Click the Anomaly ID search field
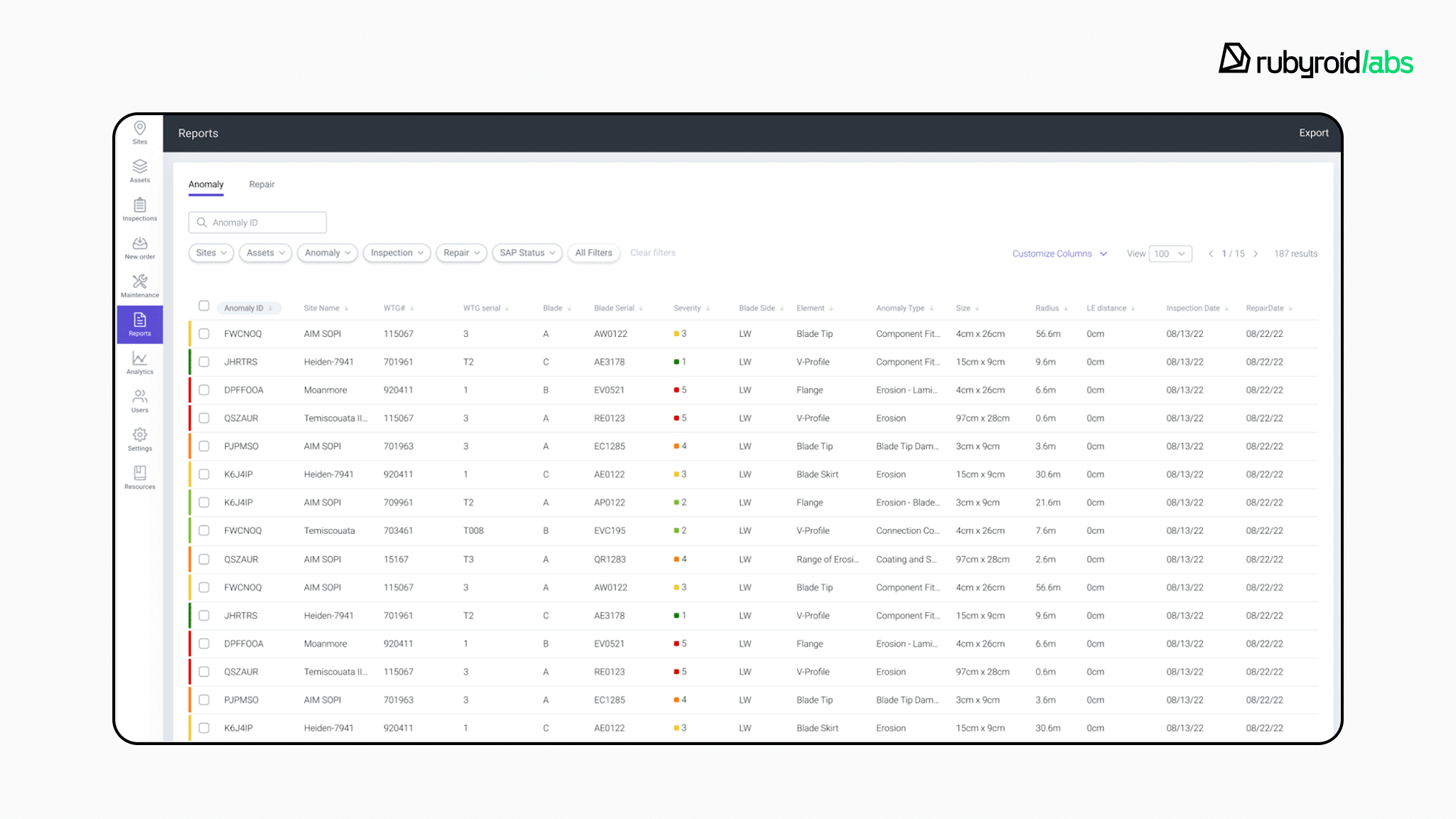The height and width of the screenshot is (819, 1456). [x=257, y=223]
